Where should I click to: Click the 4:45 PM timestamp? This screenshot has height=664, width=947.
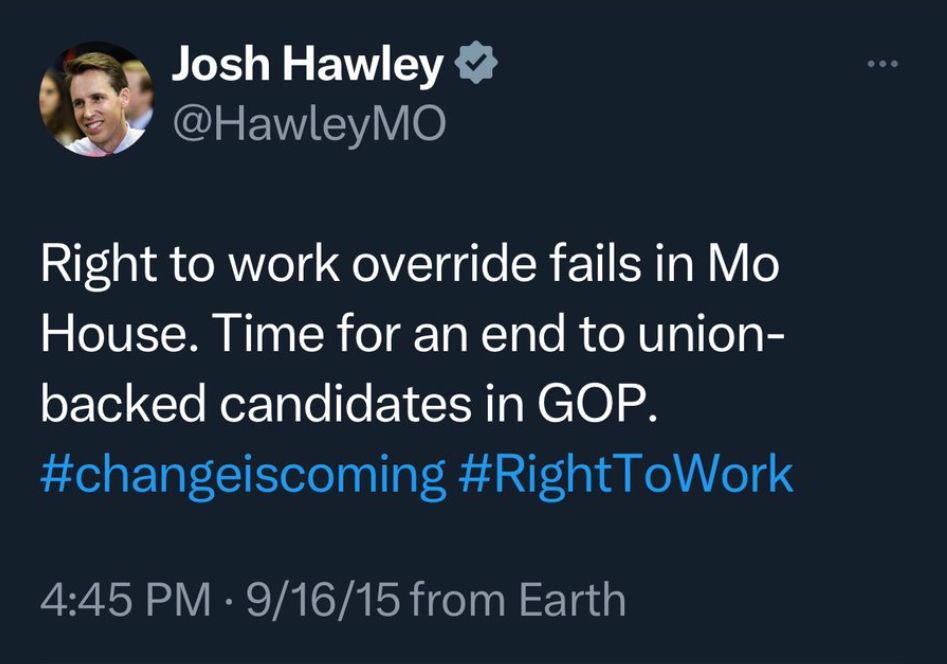point(126,601)
